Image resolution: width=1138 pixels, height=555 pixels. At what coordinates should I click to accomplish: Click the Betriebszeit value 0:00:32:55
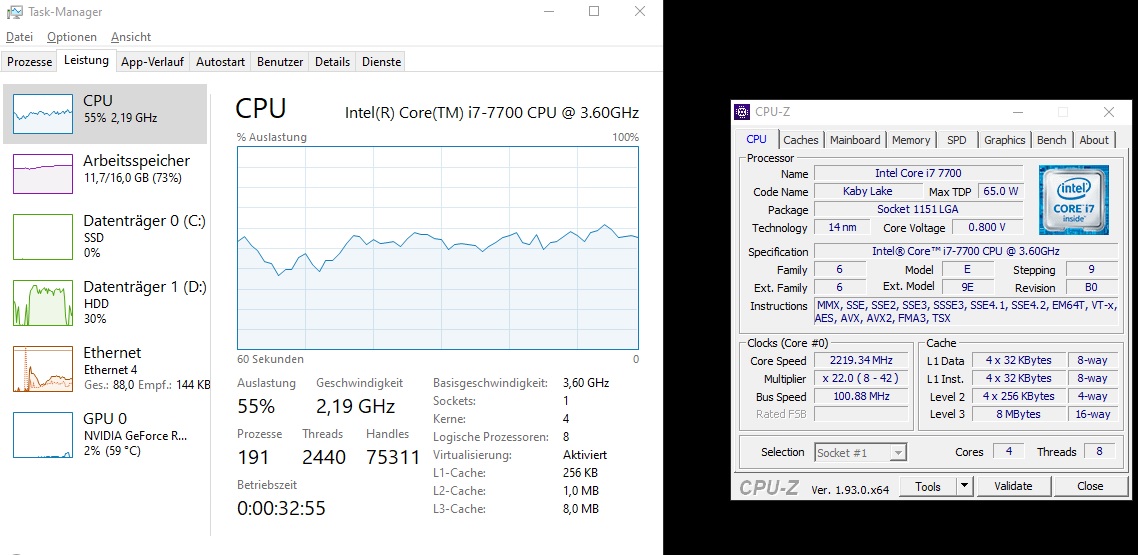click(x=281, y=508)
